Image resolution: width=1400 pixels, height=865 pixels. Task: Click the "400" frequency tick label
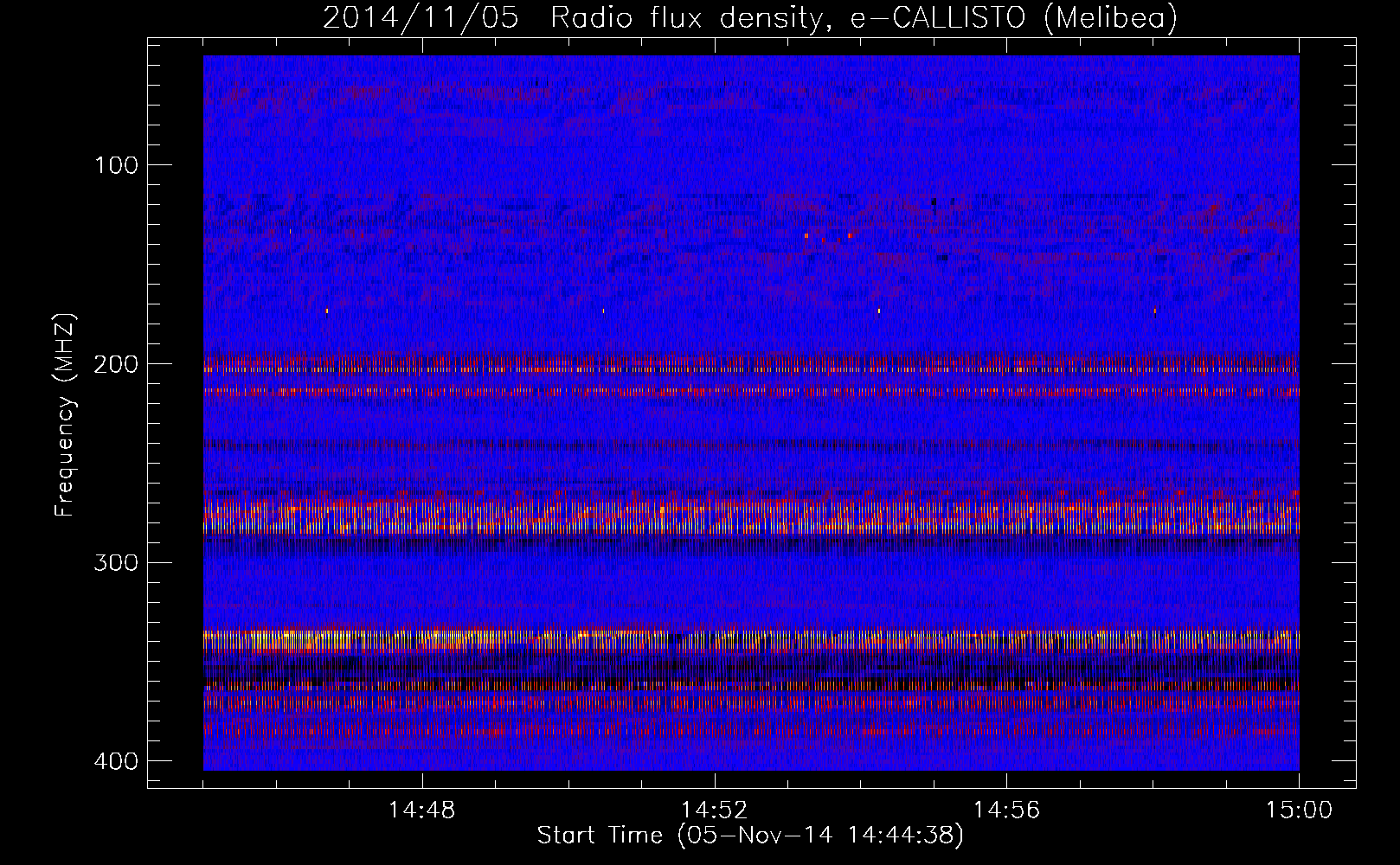pos(115,761)
